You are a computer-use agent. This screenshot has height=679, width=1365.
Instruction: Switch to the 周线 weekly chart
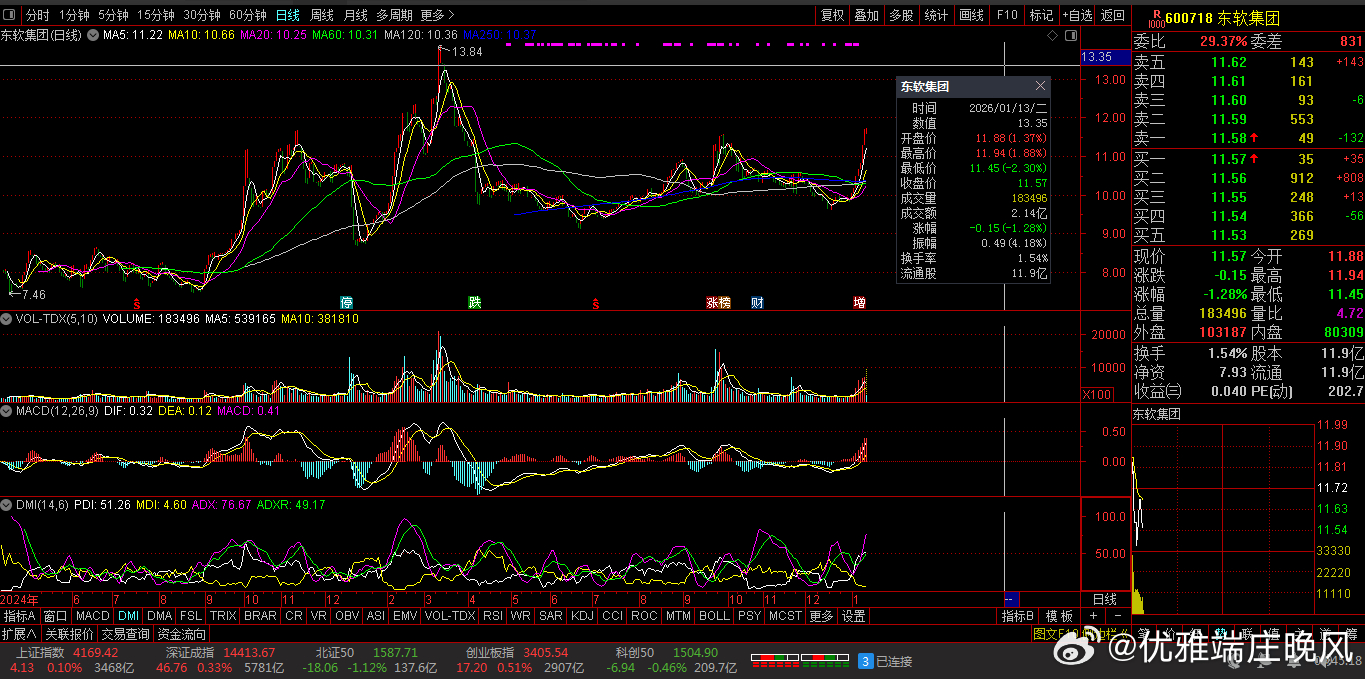(x=321, y=15)
